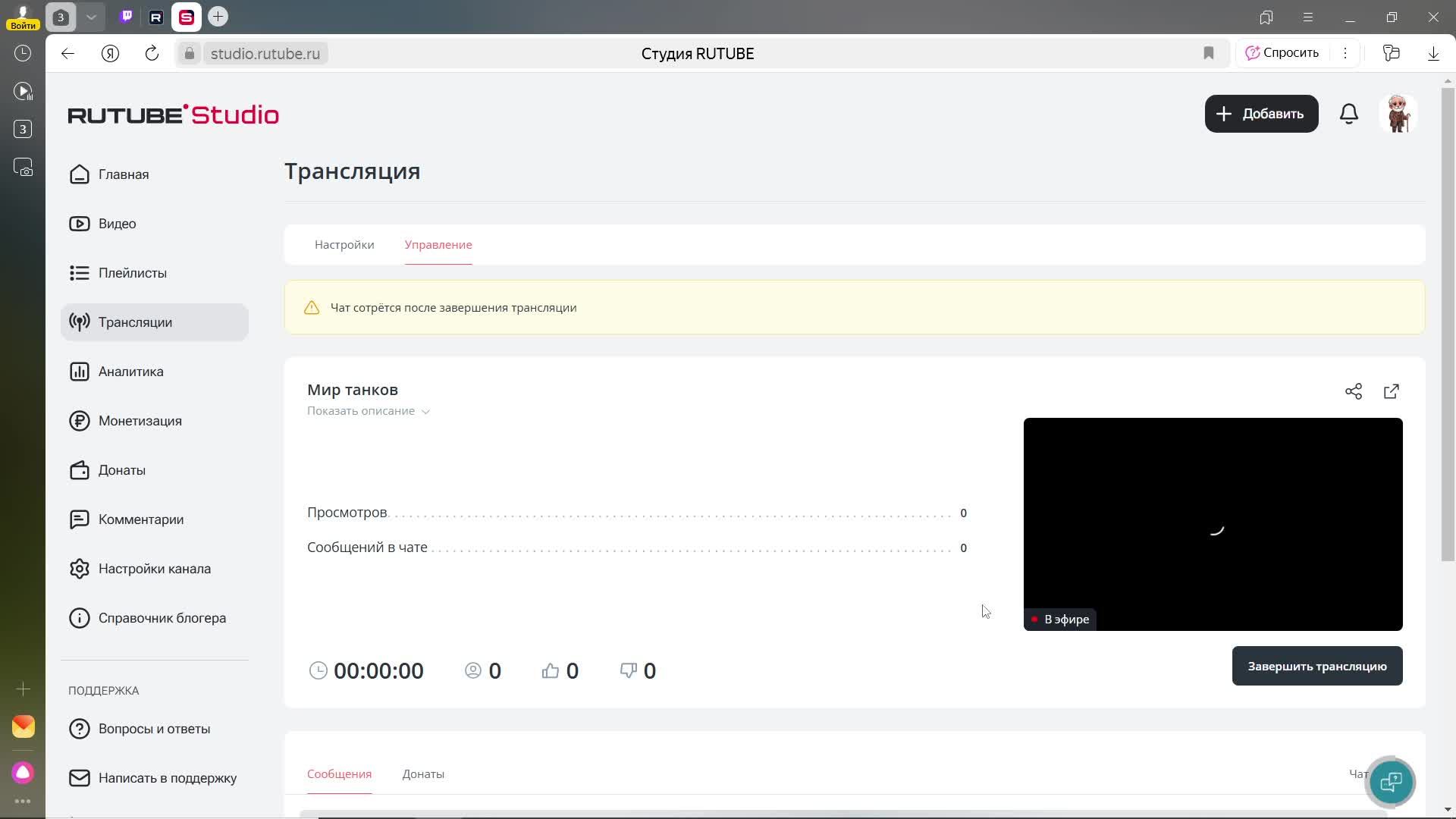
Task: Click the thumbs-up likes icon
Action: click(551, 670)
